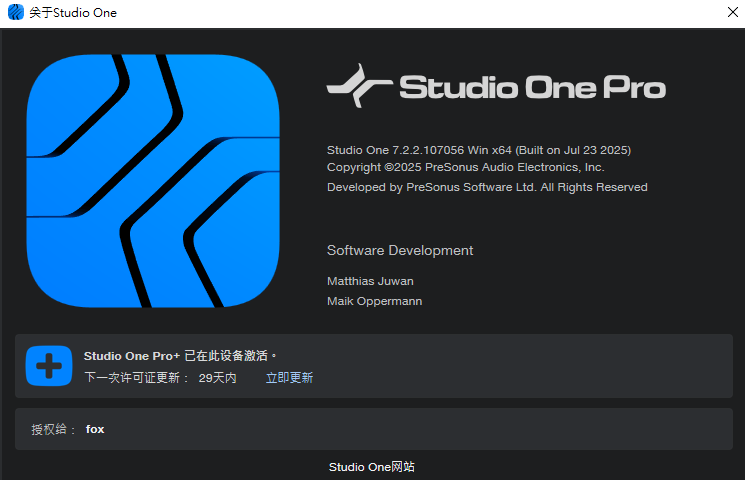The width and height of the screenshot is (745, 480).
Task: Click the Studio One icon in the title bar
Action: tap(16, 12)
